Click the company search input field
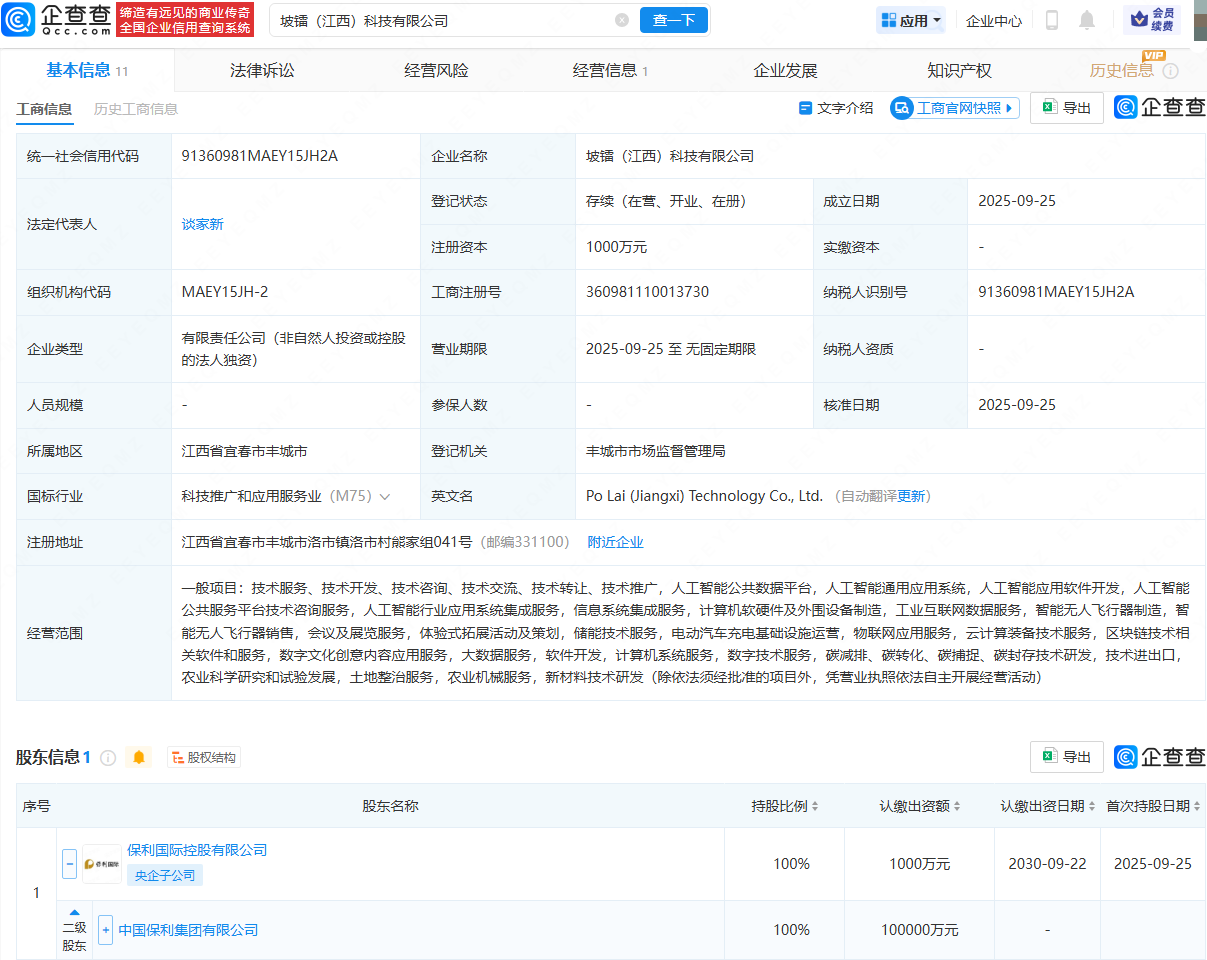The height and width of the screenshot is (960, 1207). tap(440, 20)
